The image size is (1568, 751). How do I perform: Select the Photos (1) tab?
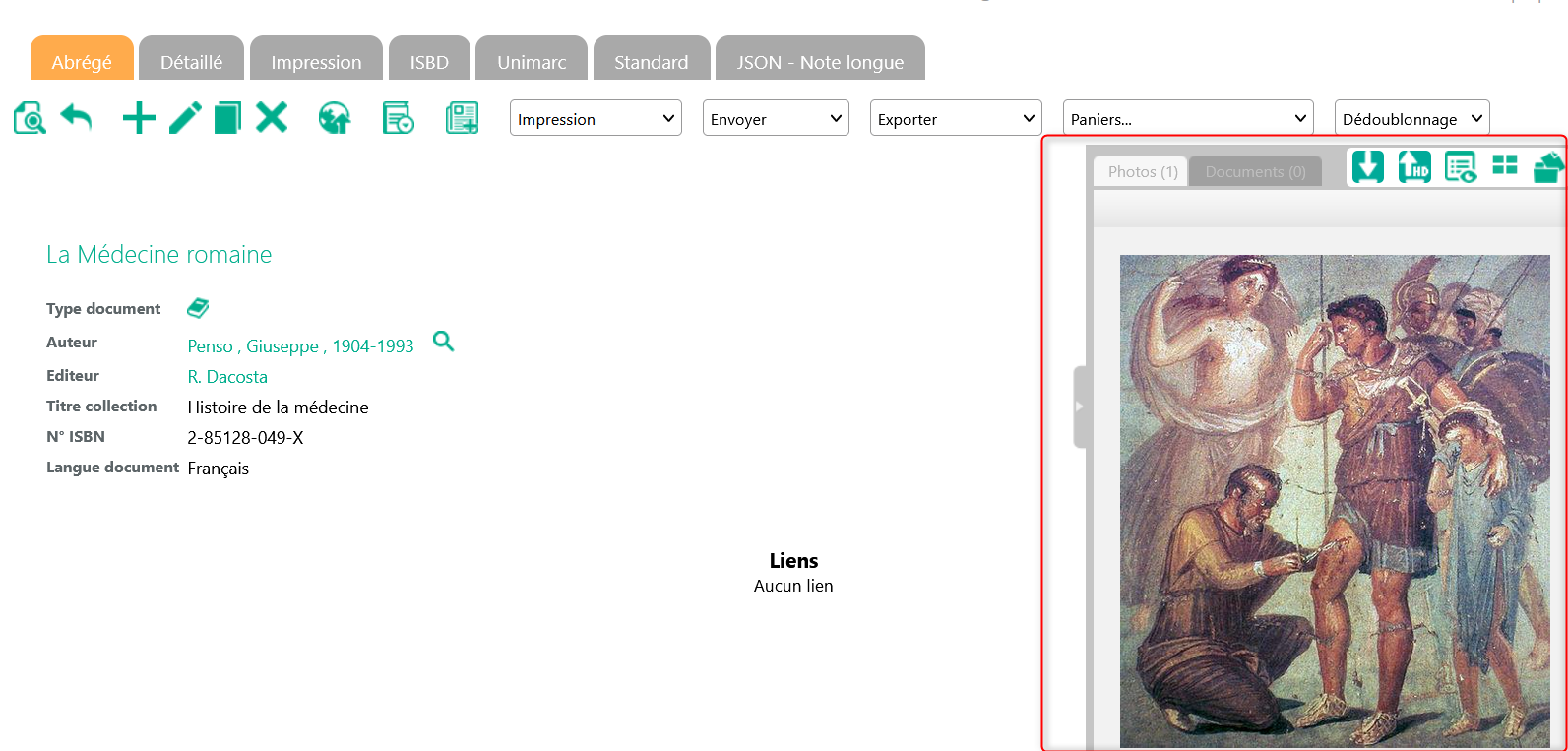pos(1142,171)
